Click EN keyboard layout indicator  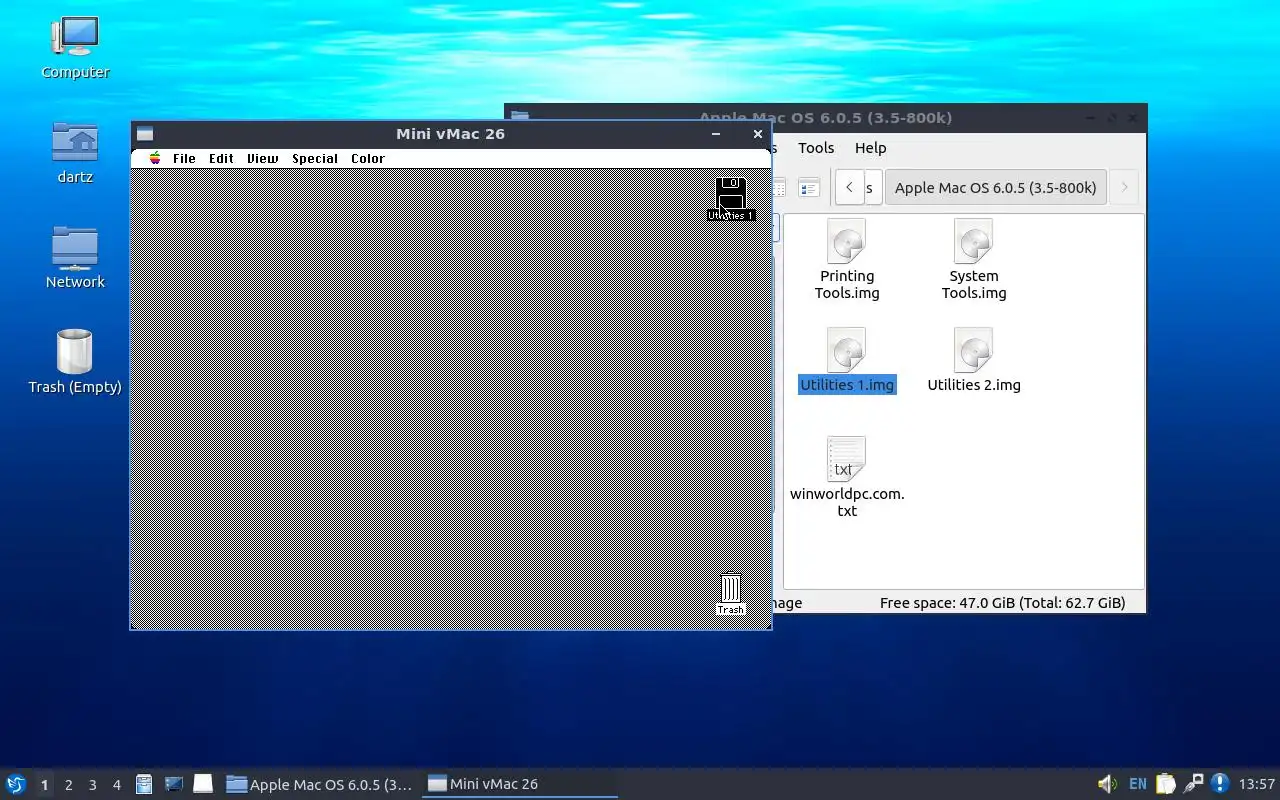tap(1138, 784)
